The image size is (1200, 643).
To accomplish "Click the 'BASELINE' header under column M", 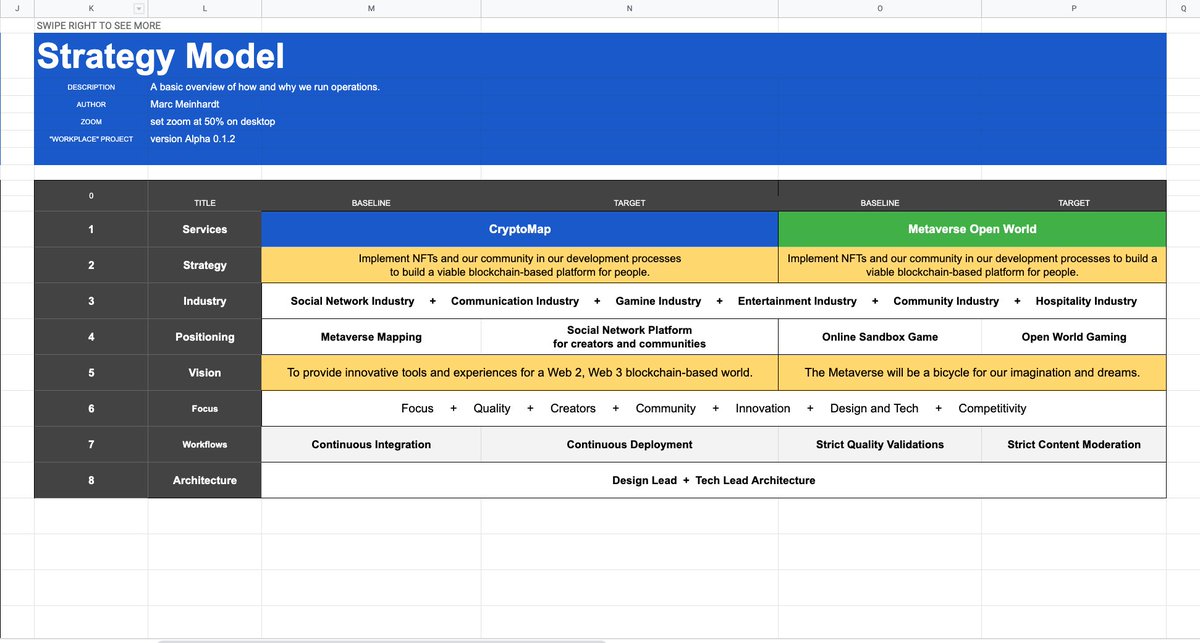I will pos(371,203).
